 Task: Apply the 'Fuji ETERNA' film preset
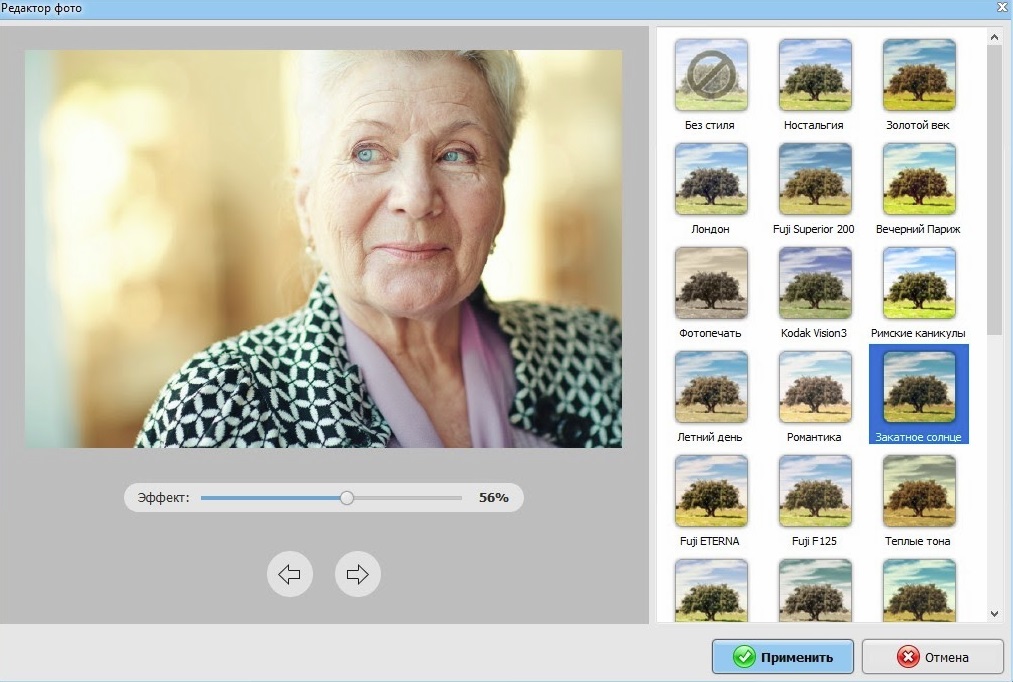(x=711, y=491)
